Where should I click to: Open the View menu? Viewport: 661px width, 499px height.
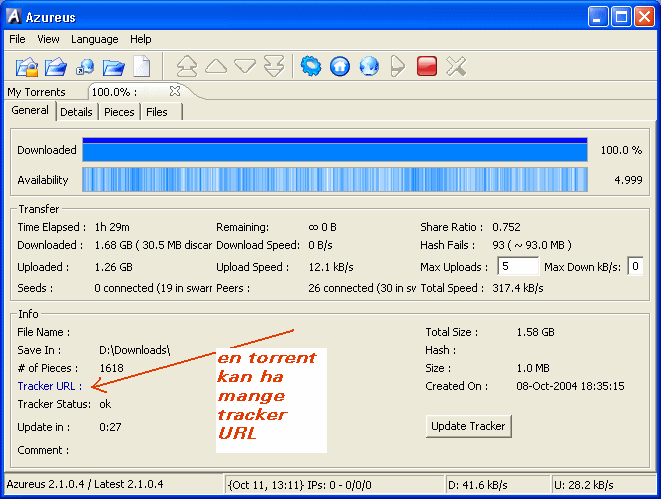[x=48, y=39]
